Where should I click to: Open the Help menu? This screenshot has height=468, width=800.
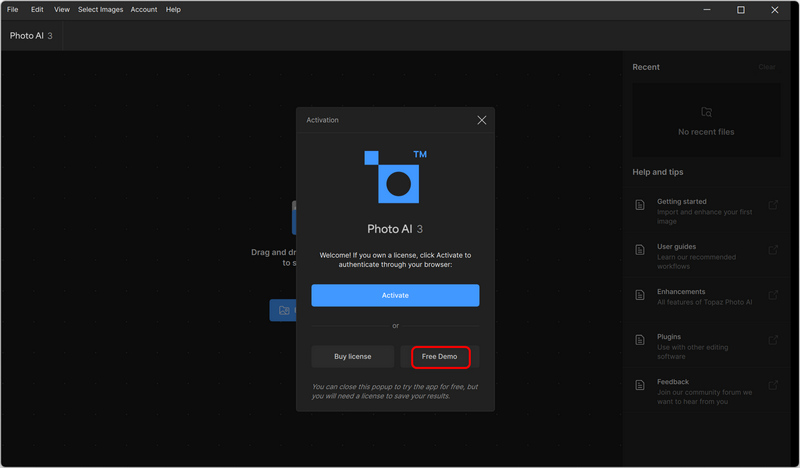(x=173, y=9)
